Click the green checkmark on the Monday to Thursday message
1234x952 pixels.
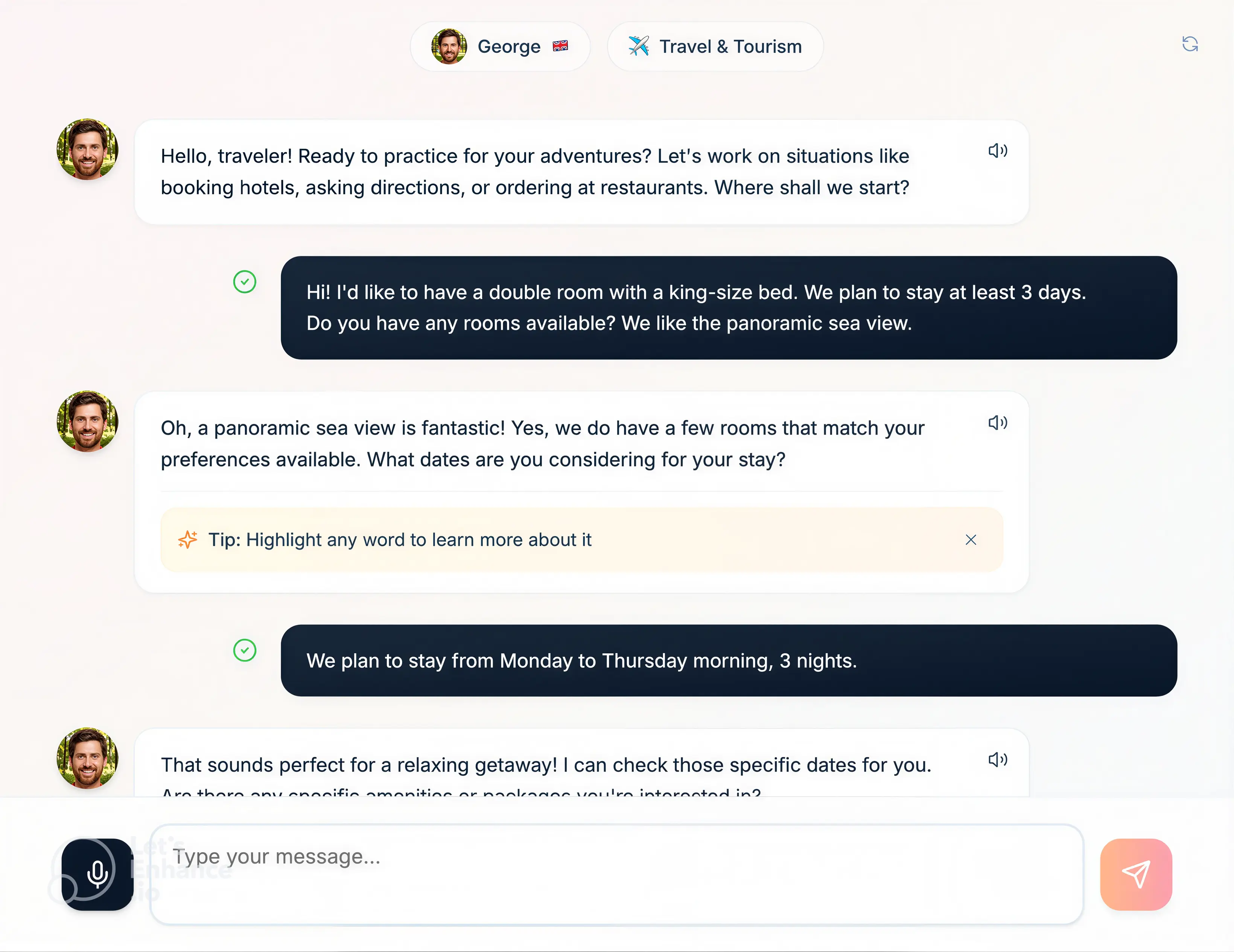click(x=245, y=651)
